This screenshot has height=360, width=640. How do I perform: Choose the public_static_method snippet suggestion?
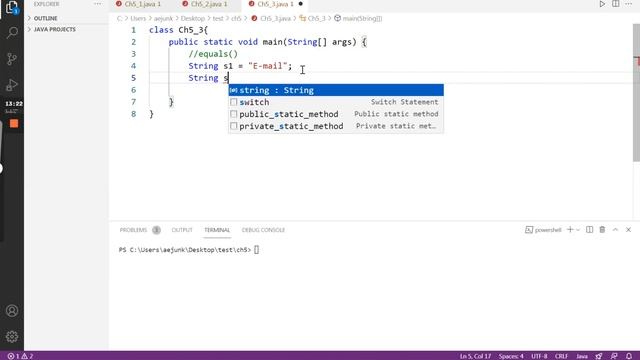tap(336, 114)
